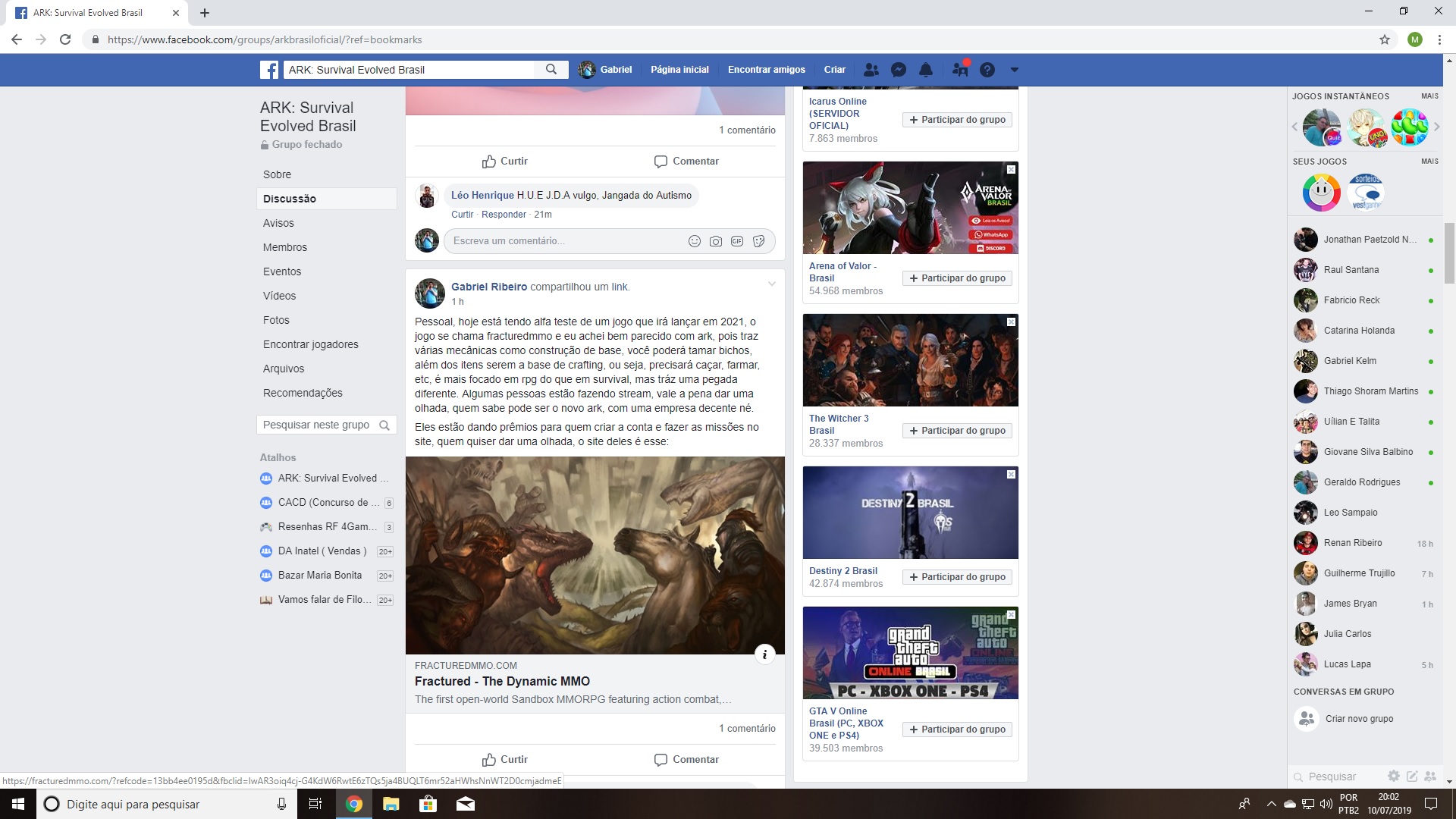Previous arrow in instant games carousel

click(1294, 127)
